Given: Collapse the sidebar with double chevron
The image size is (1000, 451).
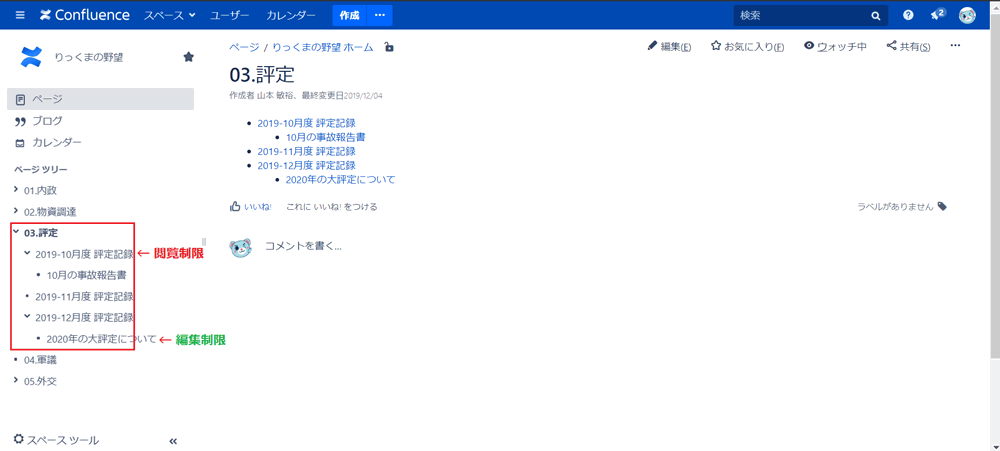Looking at the screenshot, I should pyautogui.click(x=173, y=440).
